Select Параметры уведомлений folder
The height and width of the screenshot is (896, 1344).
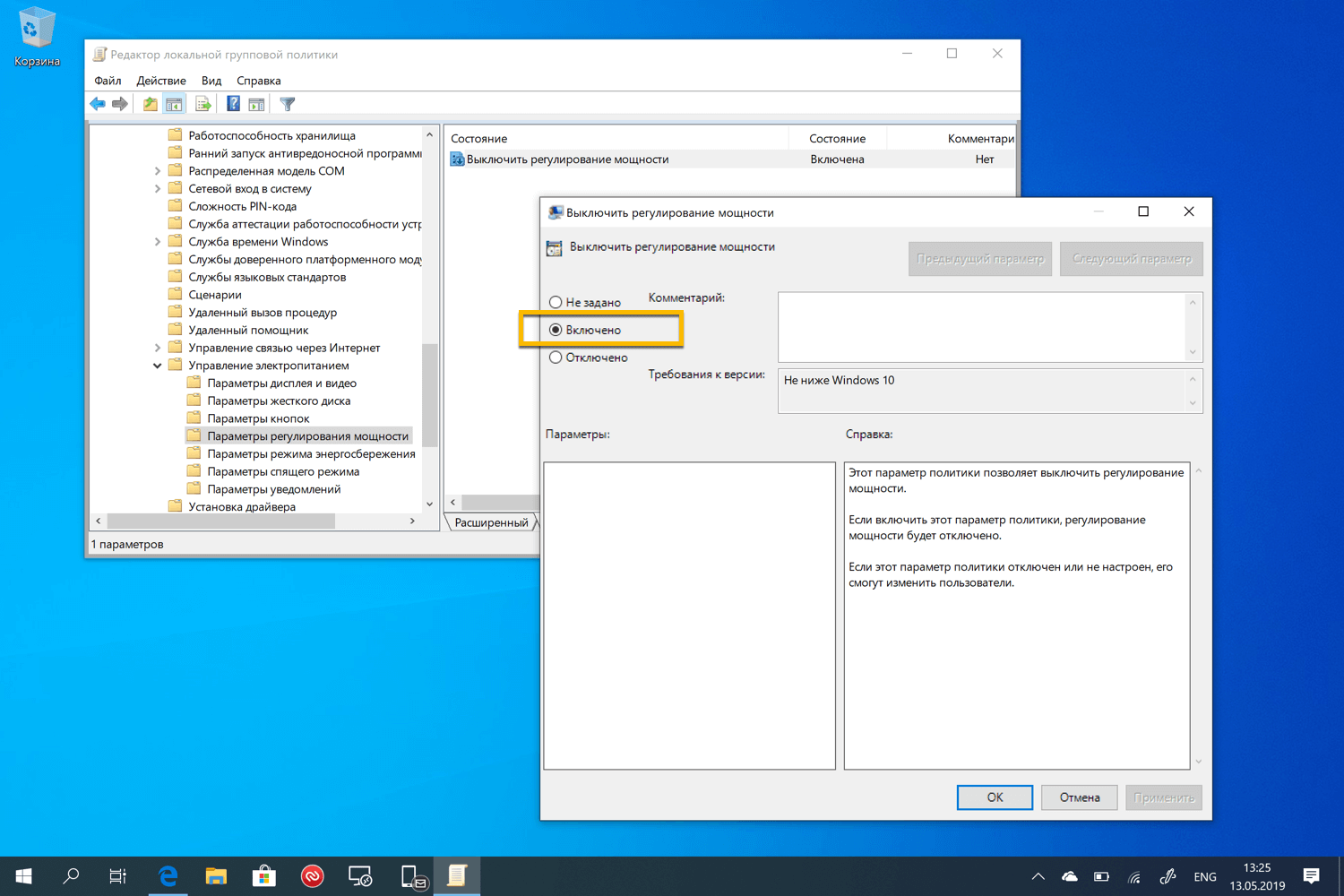tap(273, 489)
